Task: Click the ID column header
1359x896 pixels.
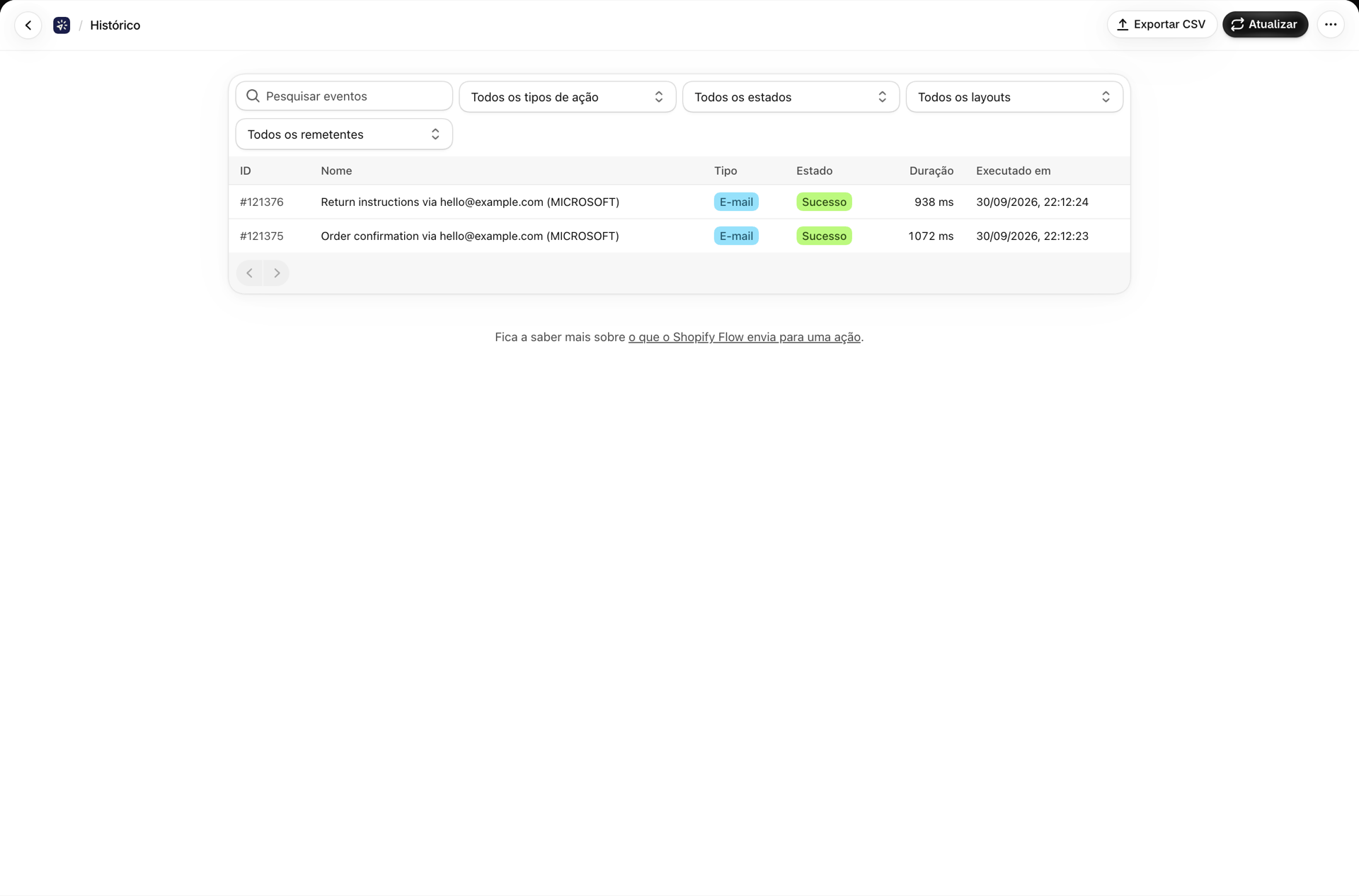Action: (246, 171)
